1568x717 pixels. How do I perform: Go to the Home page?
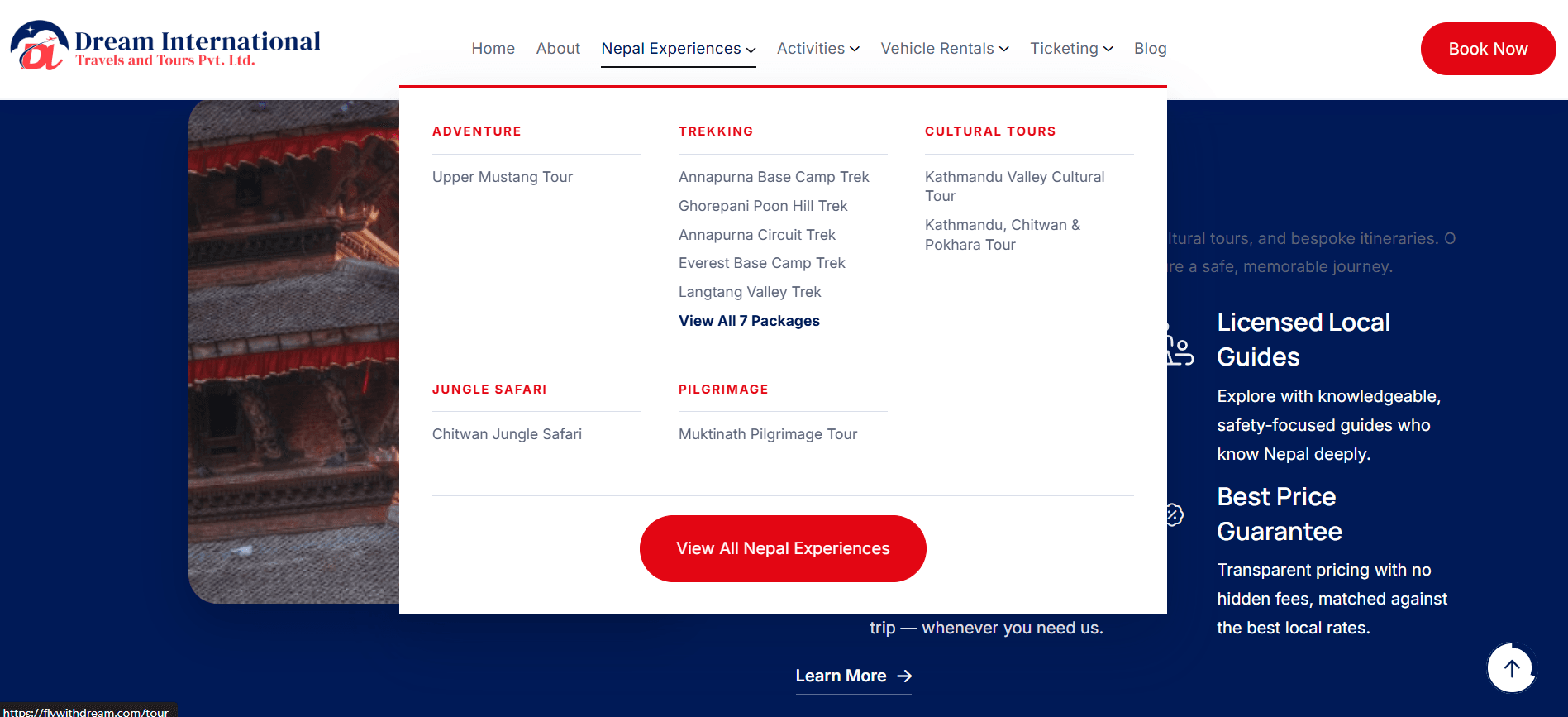[493, 49]
